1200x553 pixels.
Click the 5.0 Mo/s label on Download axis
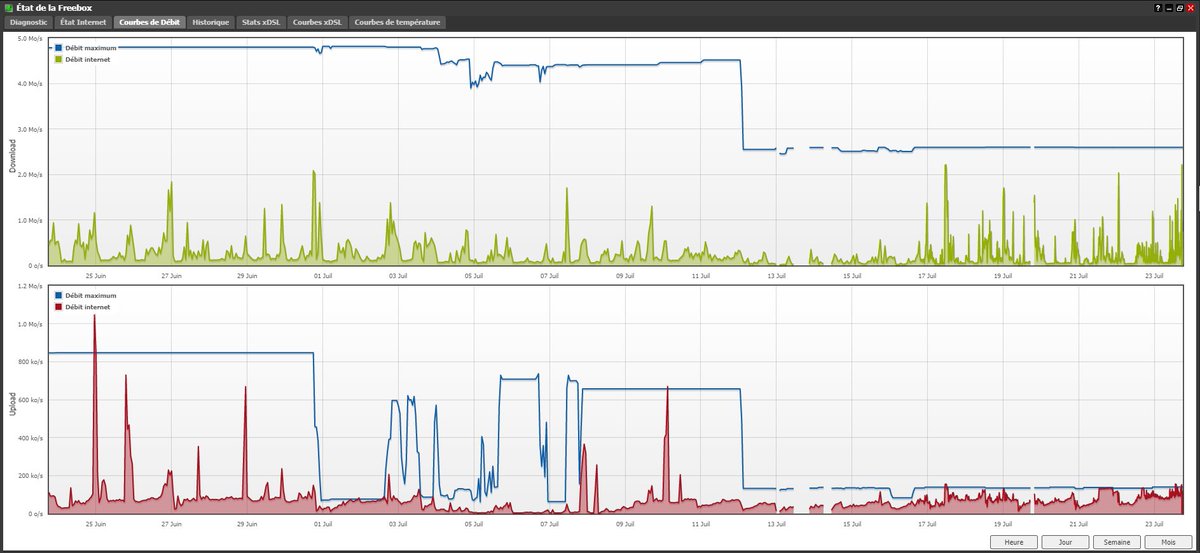30,38
